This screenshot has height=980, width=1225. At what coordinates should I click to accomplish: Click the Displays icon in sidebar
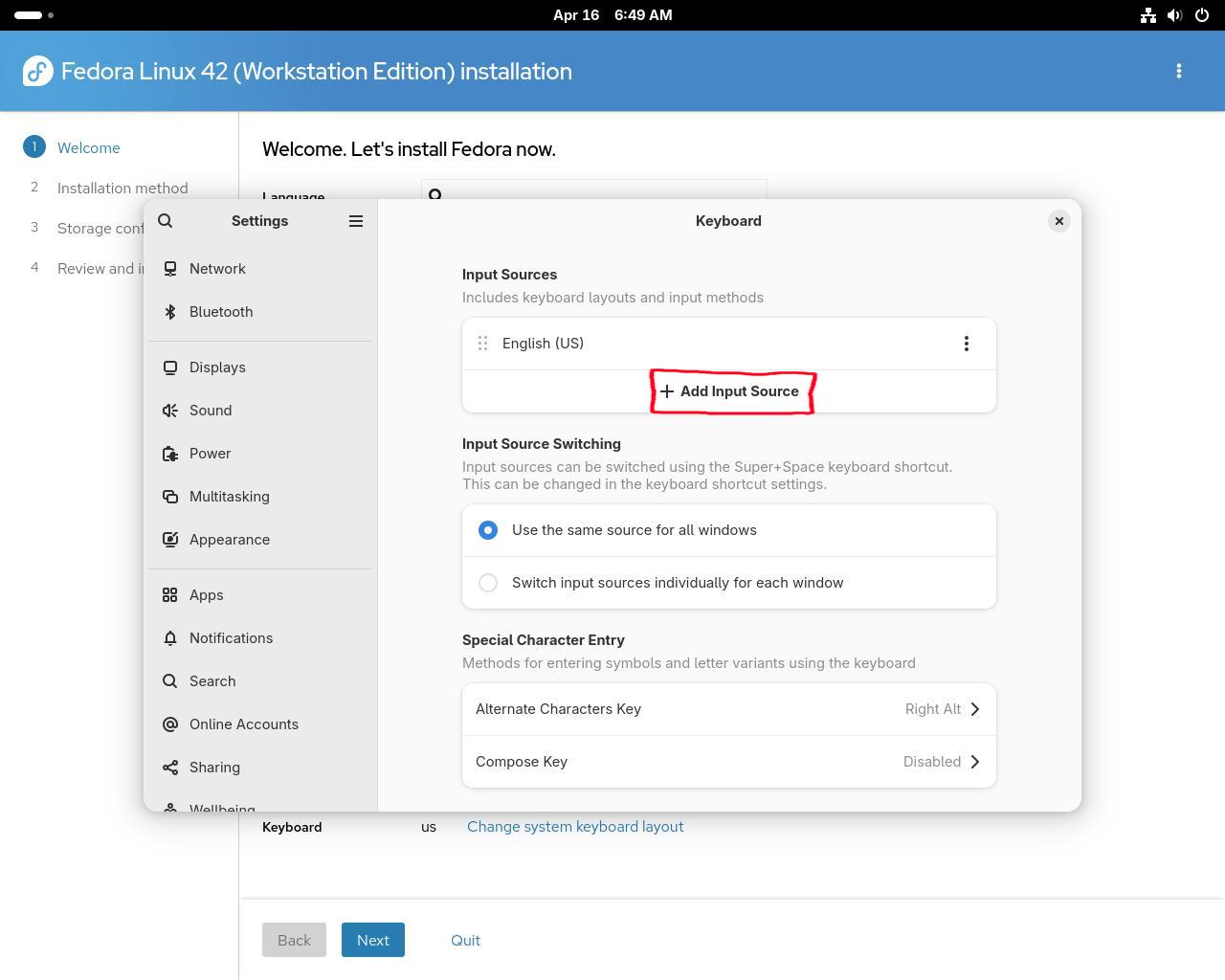coord(170,367)
